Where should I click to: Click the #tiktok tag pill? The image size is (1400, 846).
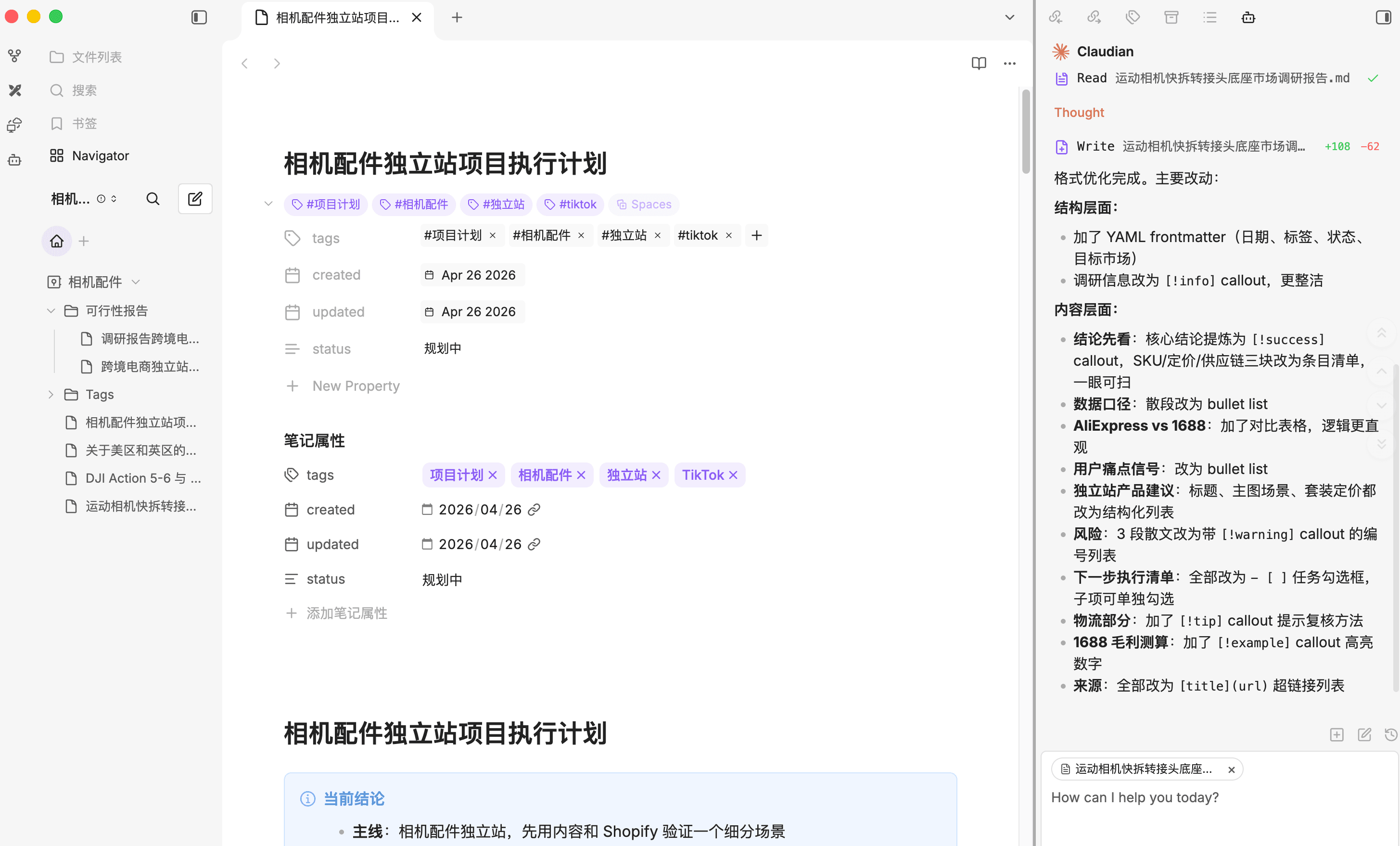[571, 205]
